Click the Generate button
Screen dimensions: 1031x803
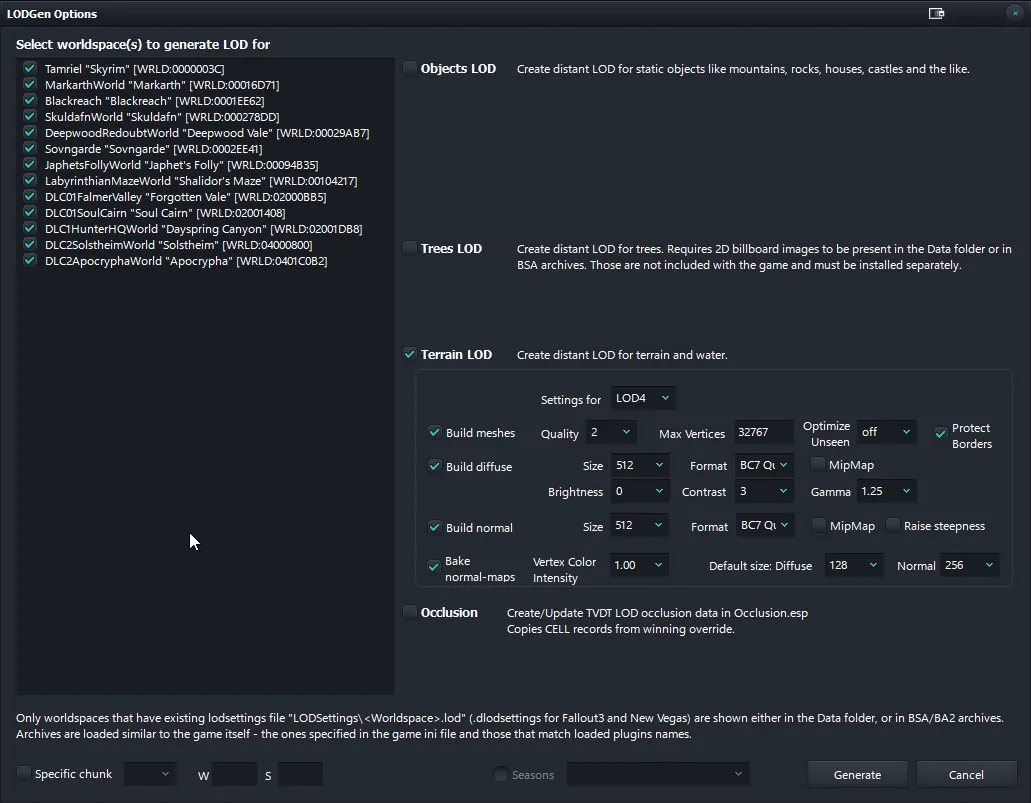[x=857, y=775]
